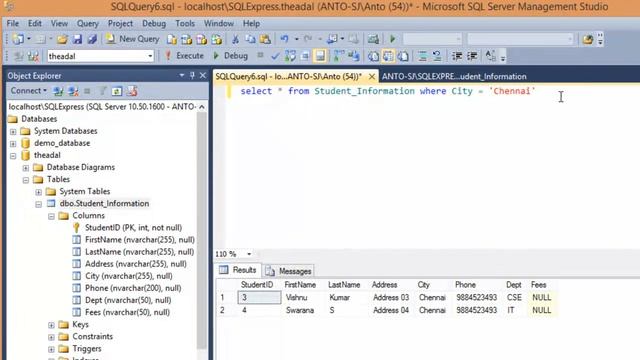
Task: Close the Object Explorer panel
Action: tap(203, 76)
